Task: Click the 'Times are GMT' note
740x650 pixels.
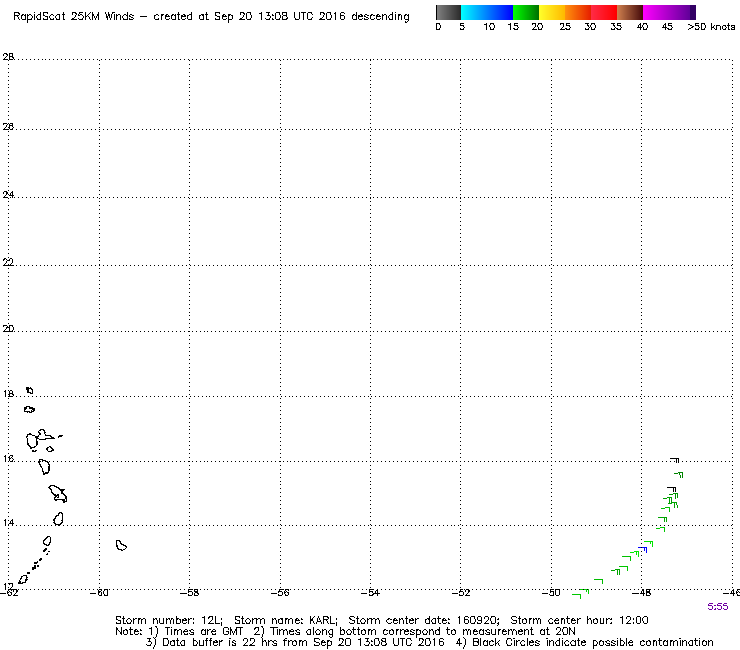Action: click(x=203, y=632)
